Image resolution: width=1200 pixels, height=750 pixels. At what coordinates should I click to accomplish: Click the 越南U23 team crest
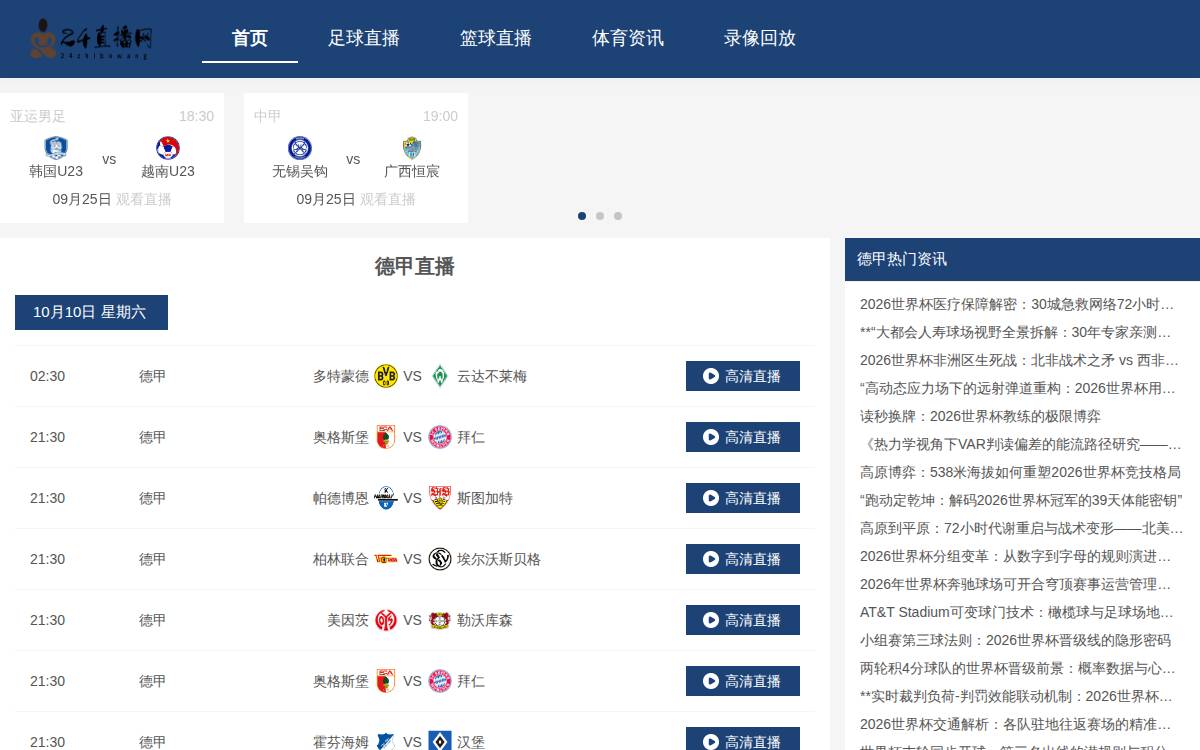[168, 148]
